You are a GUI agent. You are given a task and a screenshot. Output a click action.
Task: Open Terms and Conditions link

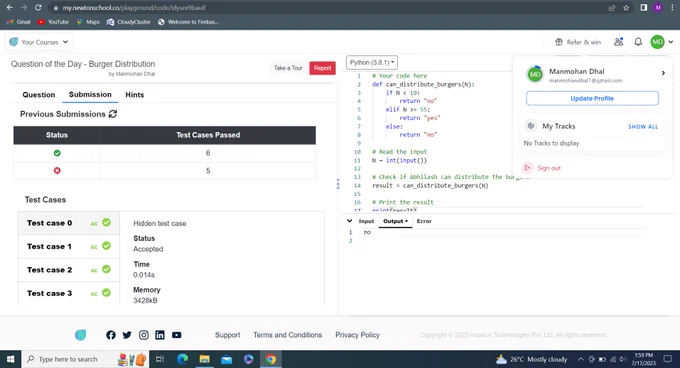pyautogui.click(x=288, y=335)
